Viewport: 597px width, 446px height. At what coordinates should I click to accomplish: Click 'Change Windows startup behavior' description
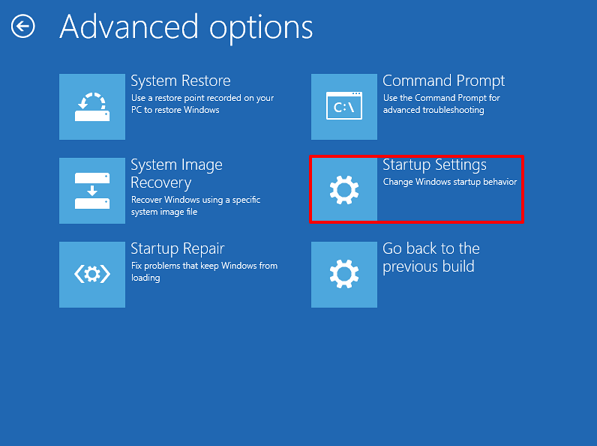pos(450,182)
